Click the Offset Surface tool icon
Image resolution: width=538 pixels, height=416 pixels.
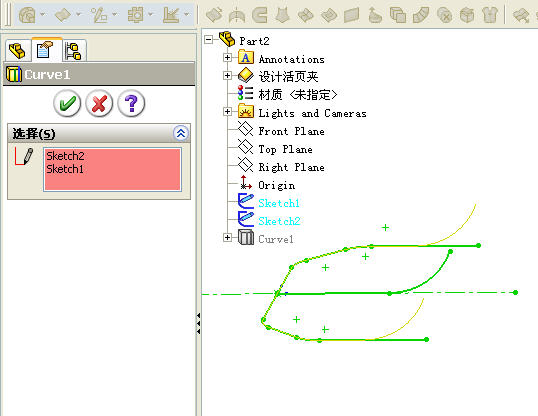click(306, 15)
